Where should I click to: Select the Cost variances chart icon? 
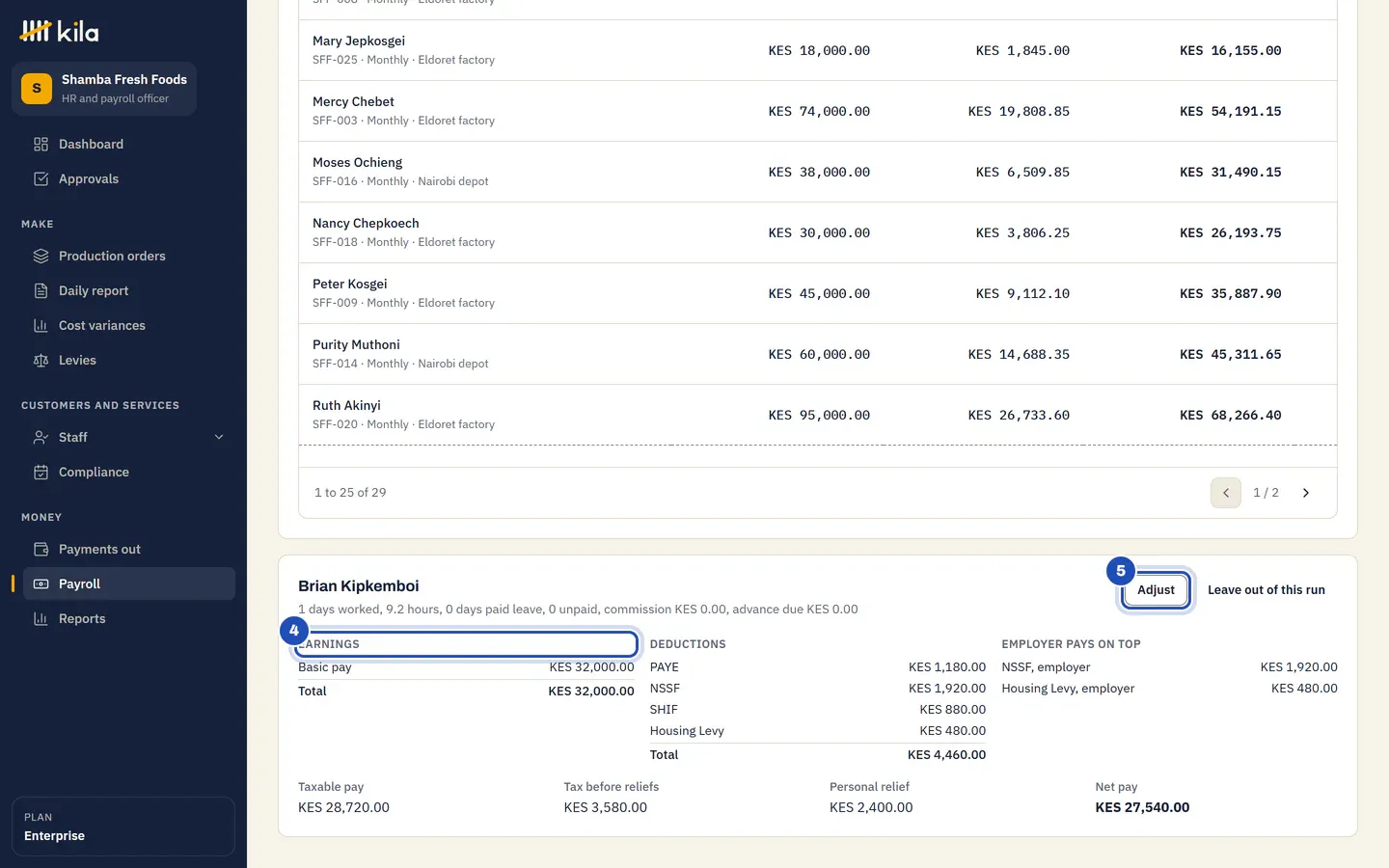click(x=41, y=326)
